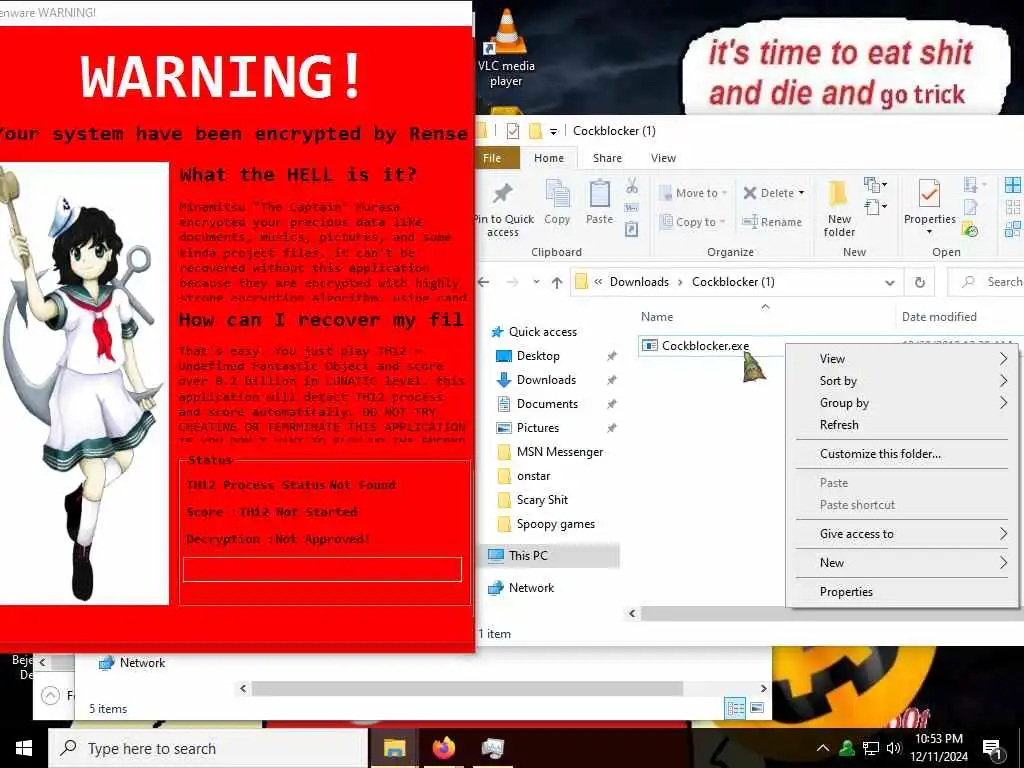Click the Select all icon in ribbon
The height and width of the screenshot is (768, 1024).
1013,185
